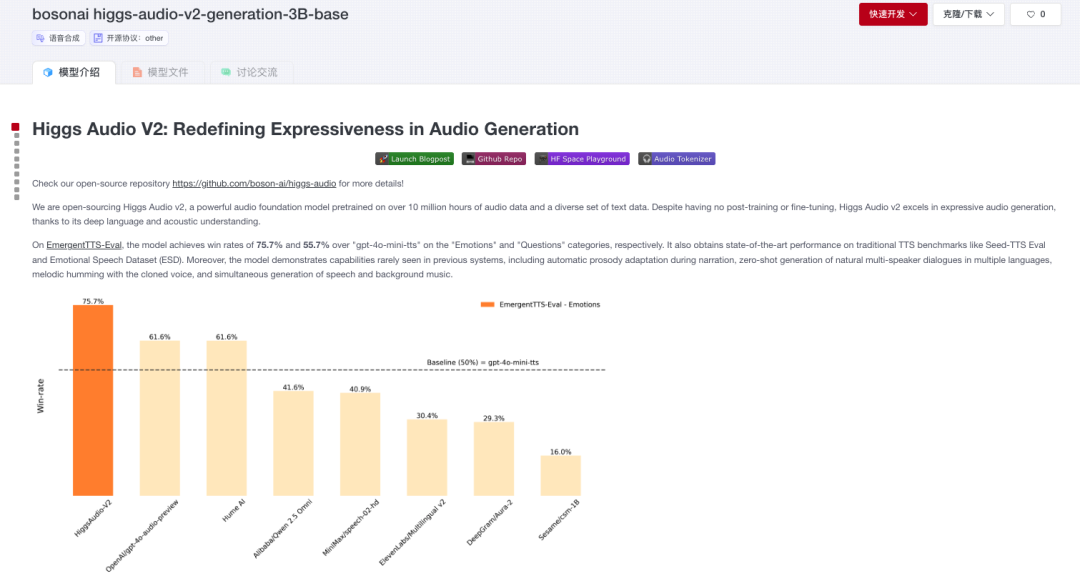Click the 开源协议 license icon
This screenshot has height=586, width=1080.
point(98,39)
